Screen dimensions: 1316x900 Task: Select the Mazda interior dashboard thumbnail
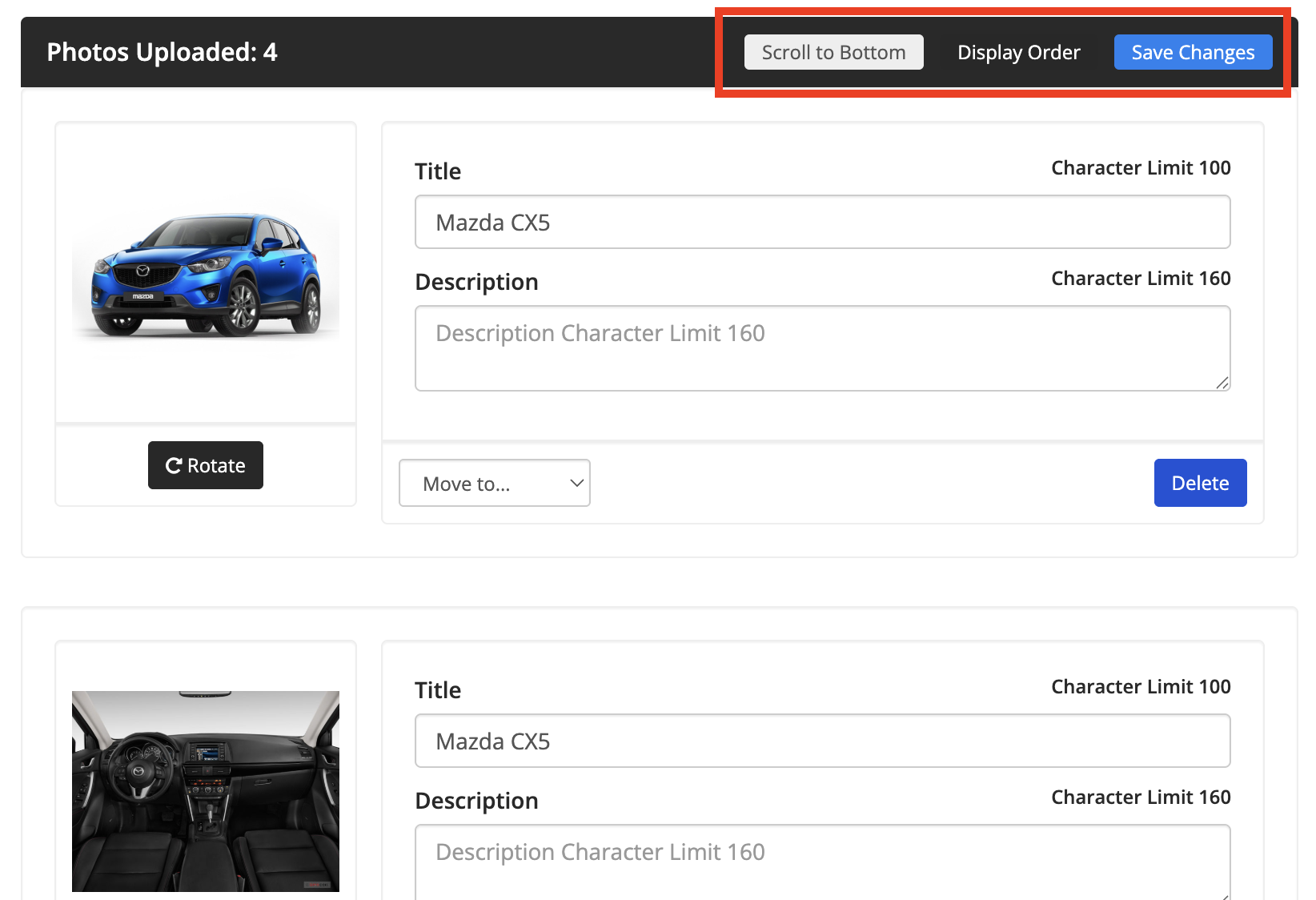click(206, 791)
